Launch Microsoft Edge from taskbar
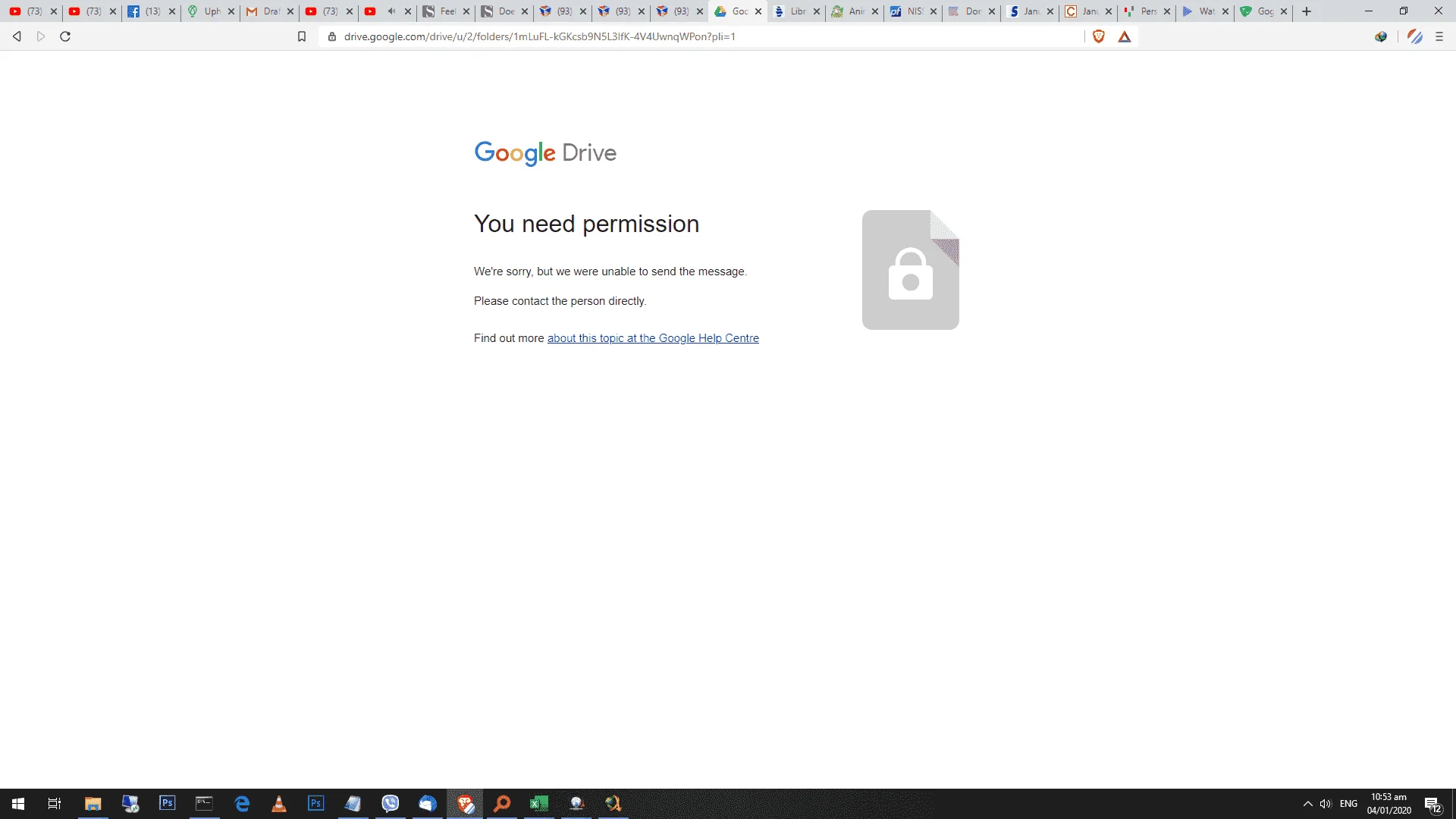Viewport: 1456px width, 819px height. (x=242, y=804)
